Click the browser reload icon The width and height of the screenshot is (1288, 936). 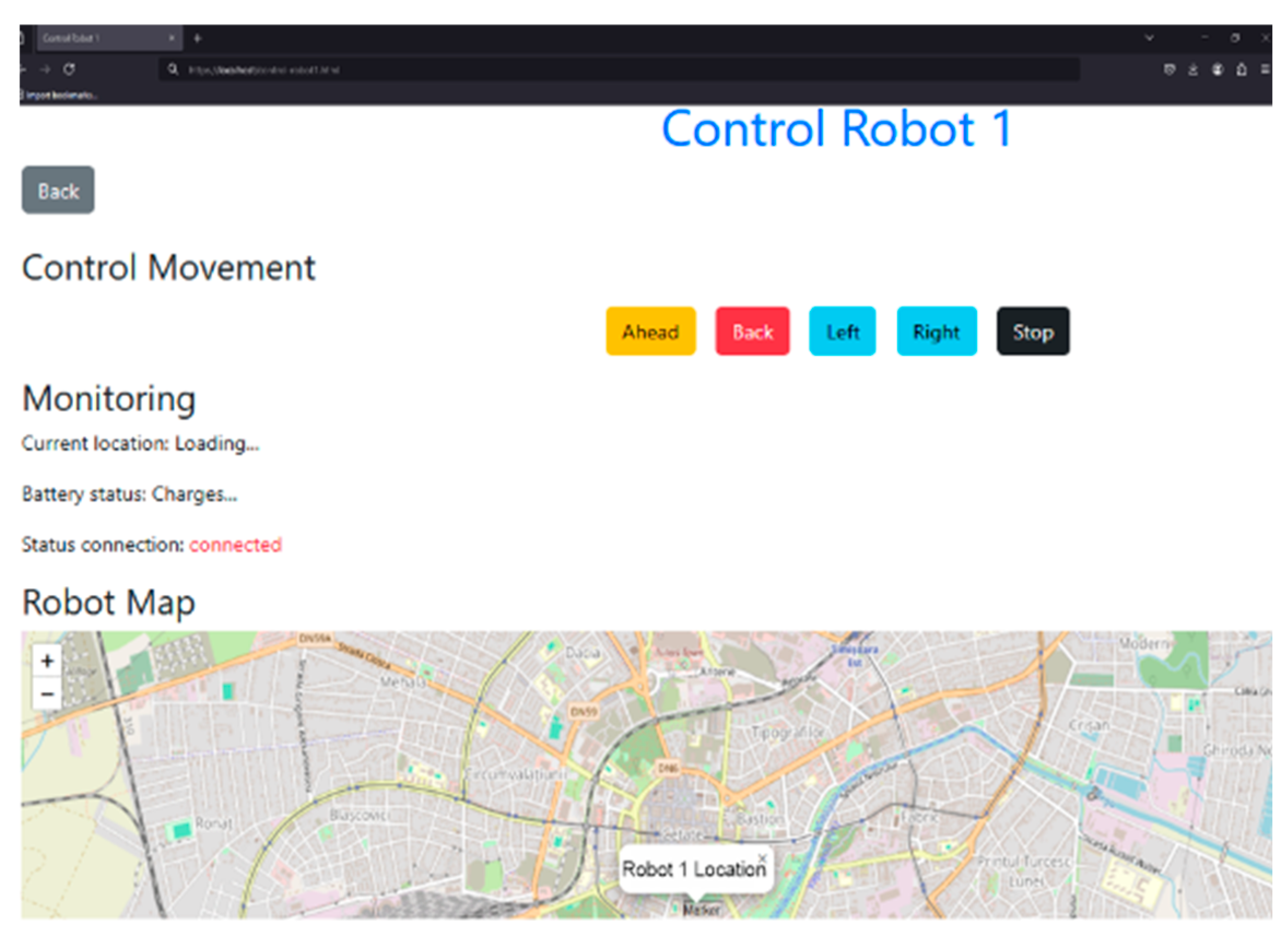[x=69, y=69]
